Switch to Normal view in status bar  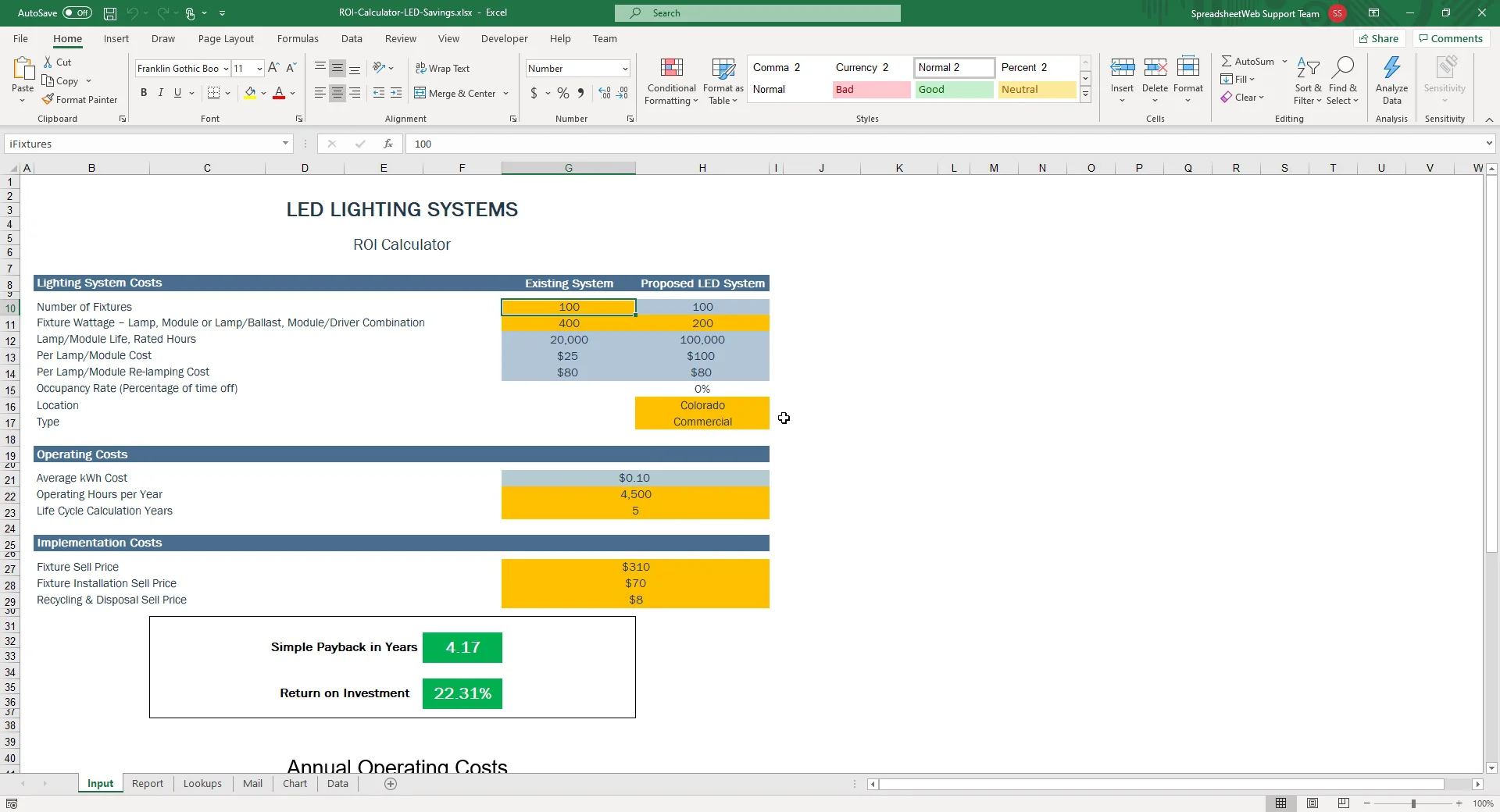(x=1281, y=803)
